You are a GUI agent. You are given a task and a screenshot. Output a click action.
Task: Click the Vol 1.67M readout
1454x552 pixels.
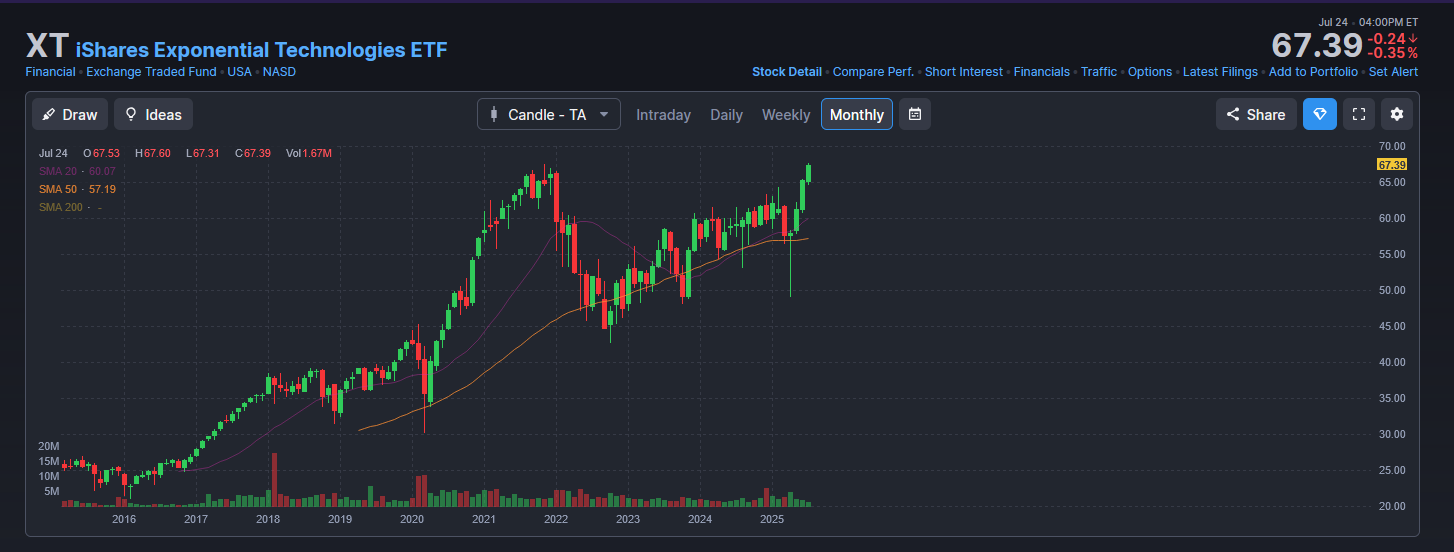[309, 153]
